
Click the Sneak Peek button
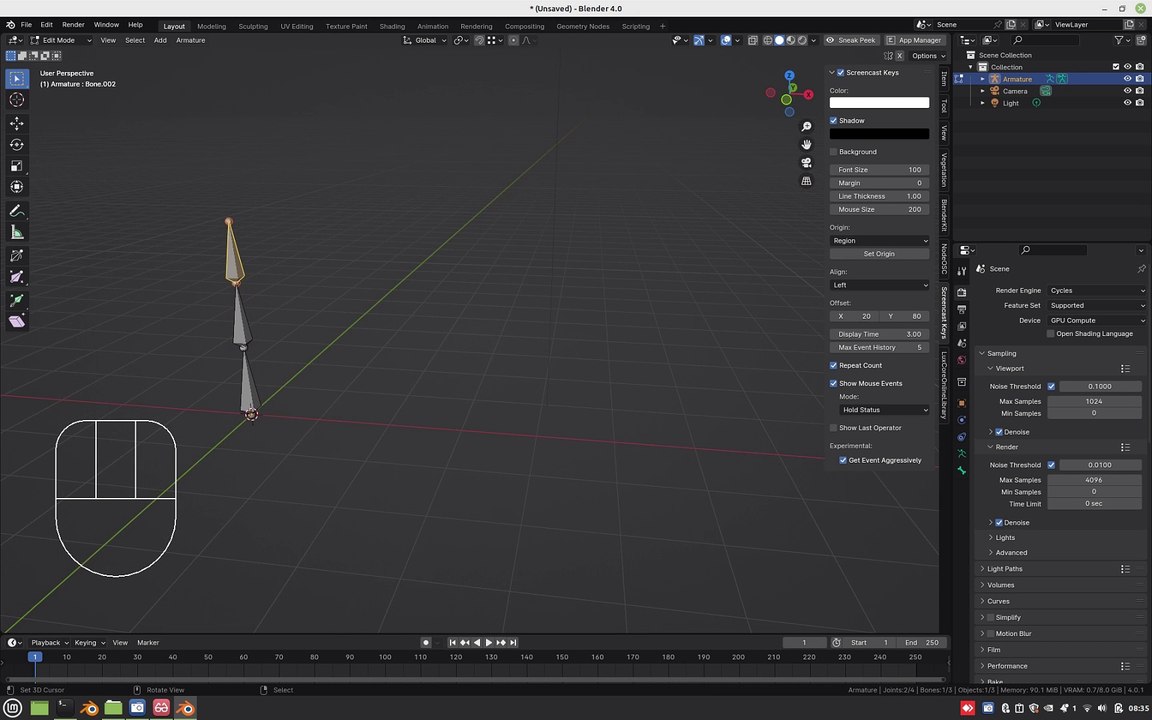852,40
